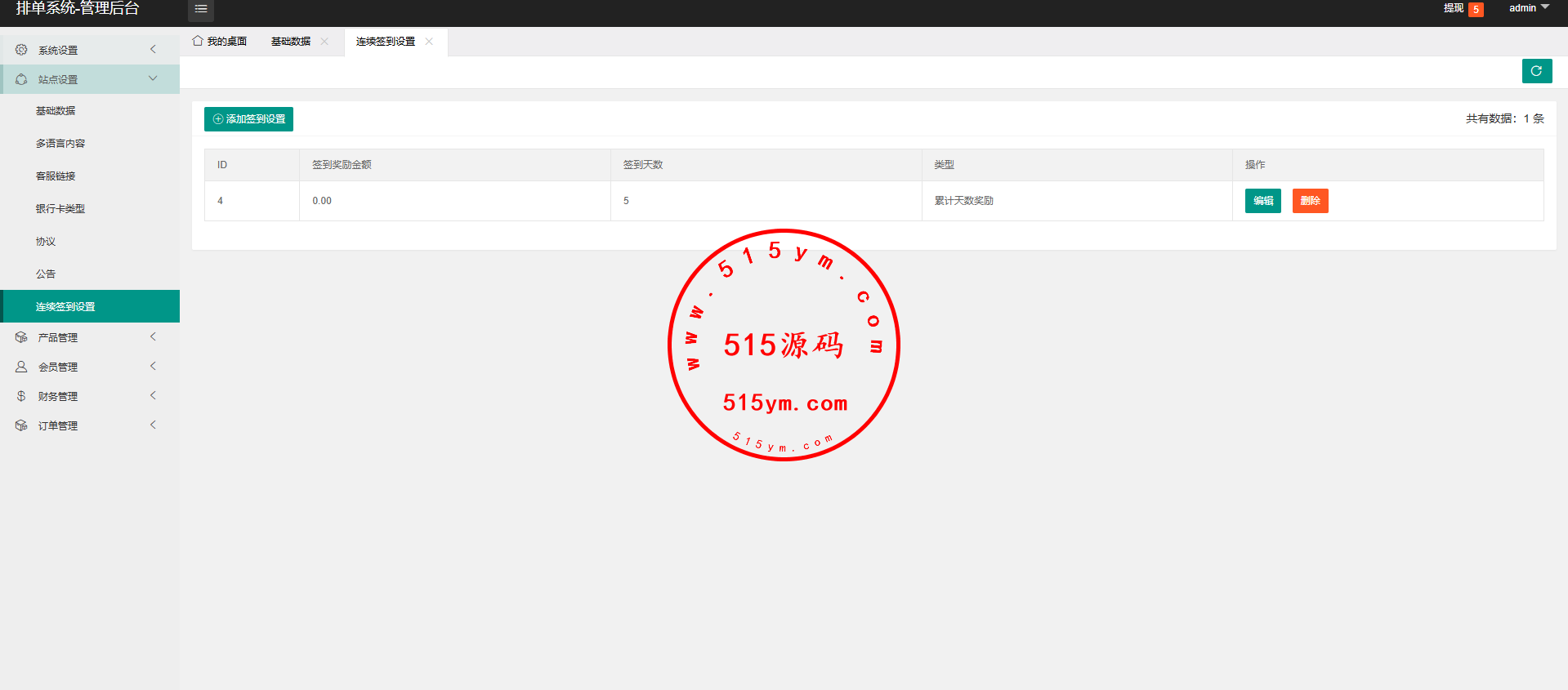The height and width of the screenshot is (690, 1568).
Task: Click the home icon on 我的桌面 tab
Action: click(198, 41)
